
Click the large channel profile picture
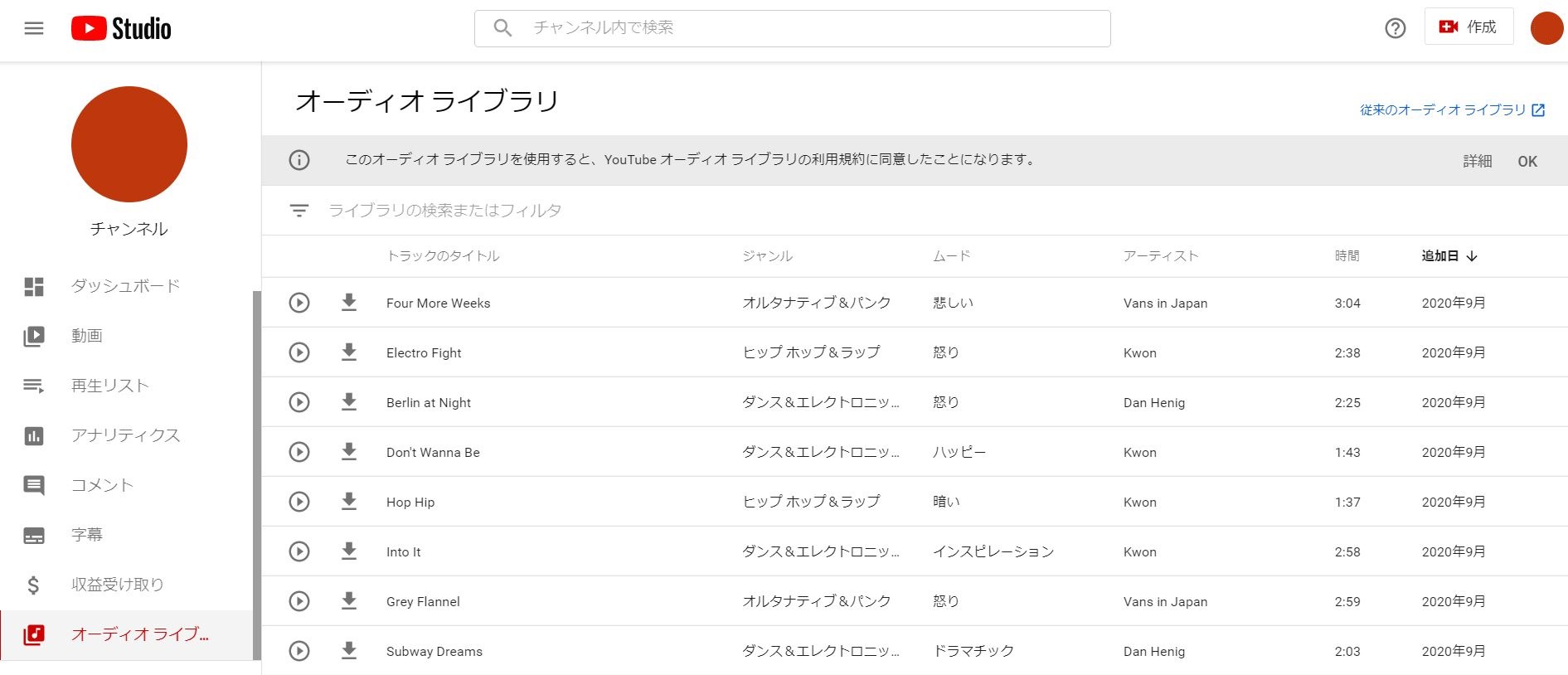click(129, 144)
